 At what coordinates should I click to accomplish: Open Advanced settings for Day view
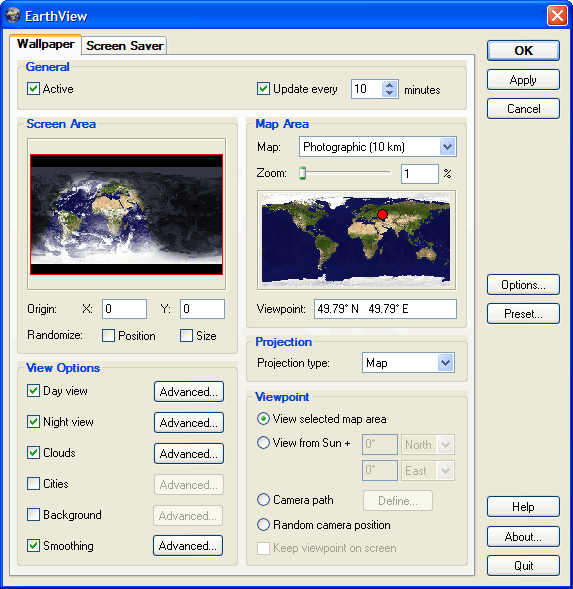coord(189,392)
